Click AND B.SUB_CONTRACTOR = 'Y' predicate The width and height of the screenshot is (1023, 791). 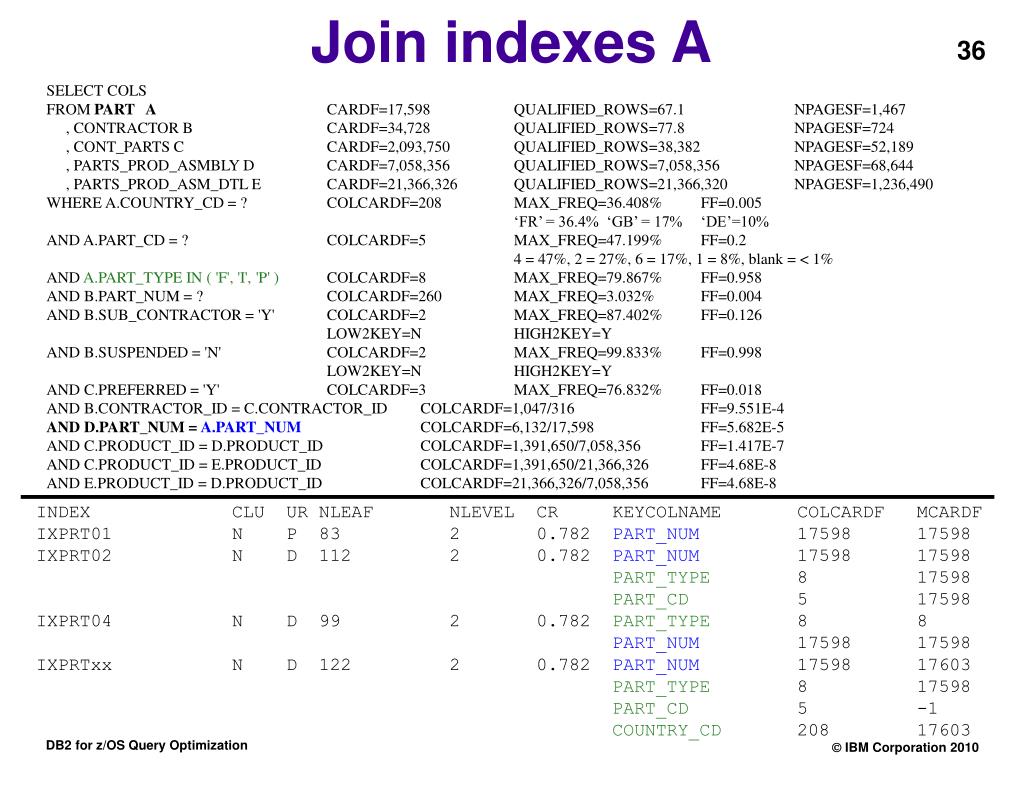(x=160, y=315)
